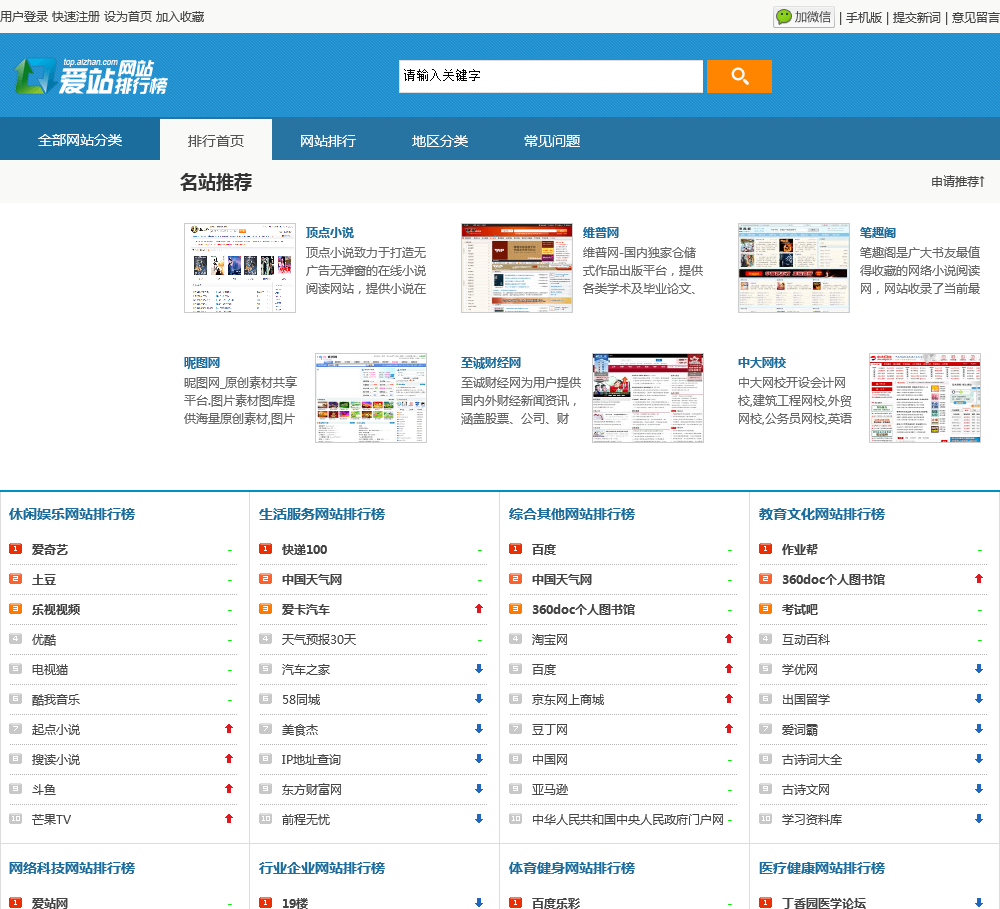The height and width of the screenshot is (909, 1000).
Task: Open the 中大网校 site thumbnail
Action: 925,398
